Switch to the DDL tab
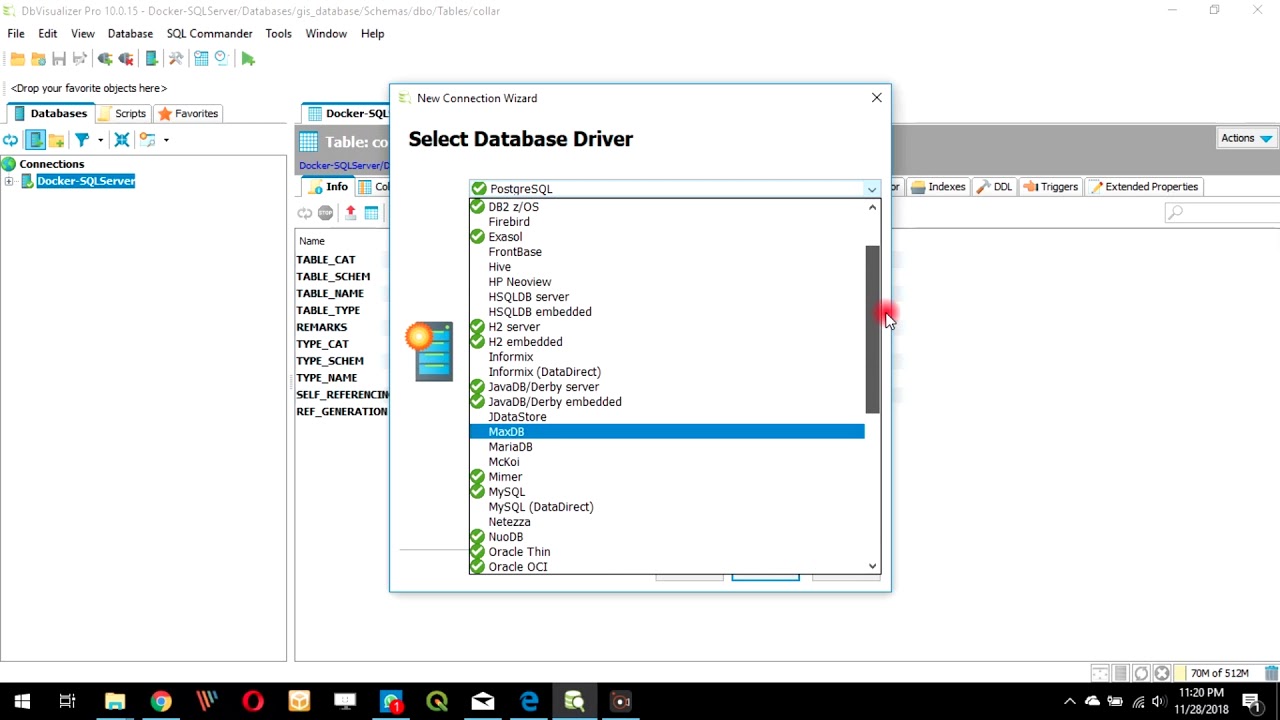The image size is (1280, 720). click(x=994, y=187)
